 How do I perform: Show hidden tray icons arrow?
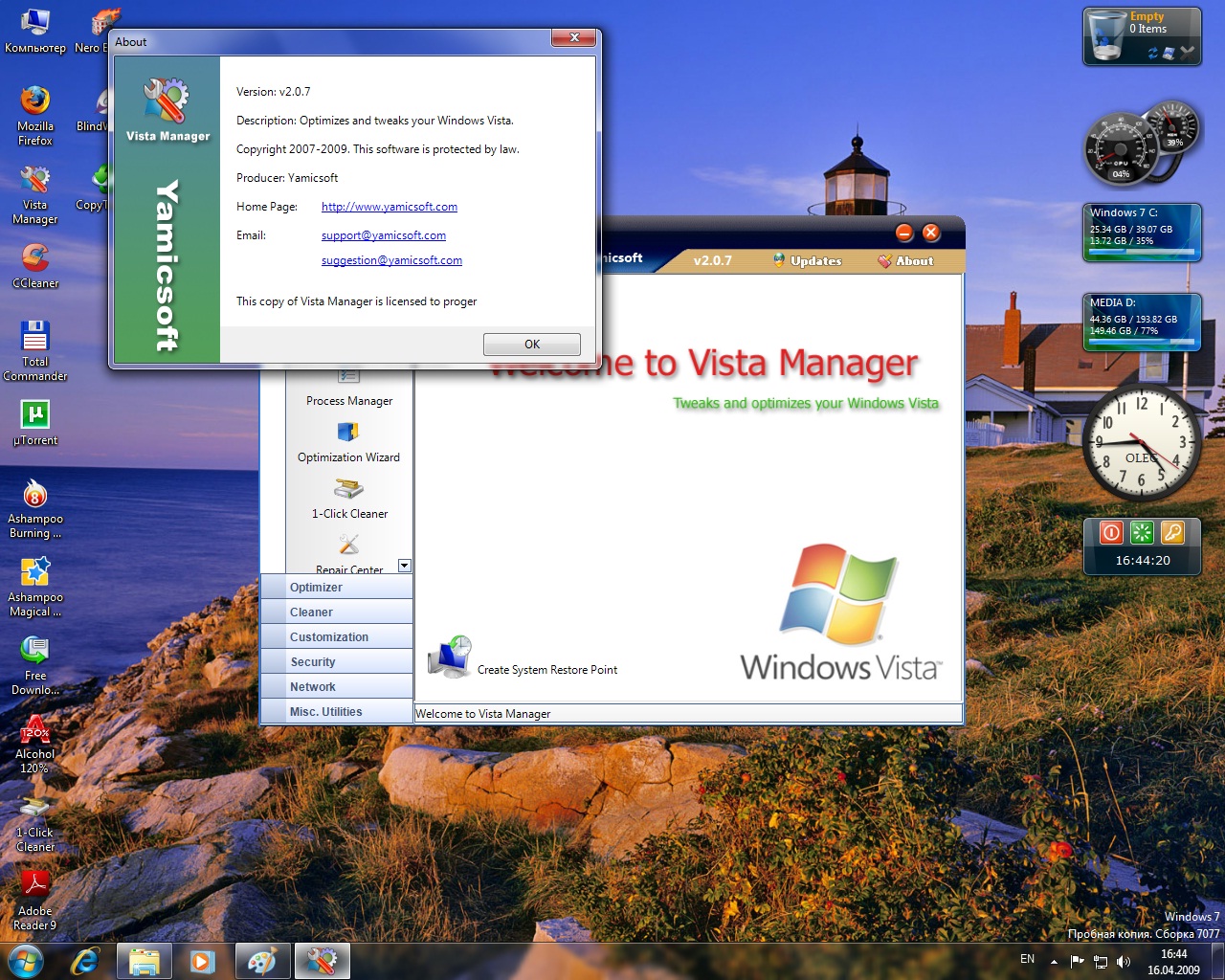(x=1054, y=961)
